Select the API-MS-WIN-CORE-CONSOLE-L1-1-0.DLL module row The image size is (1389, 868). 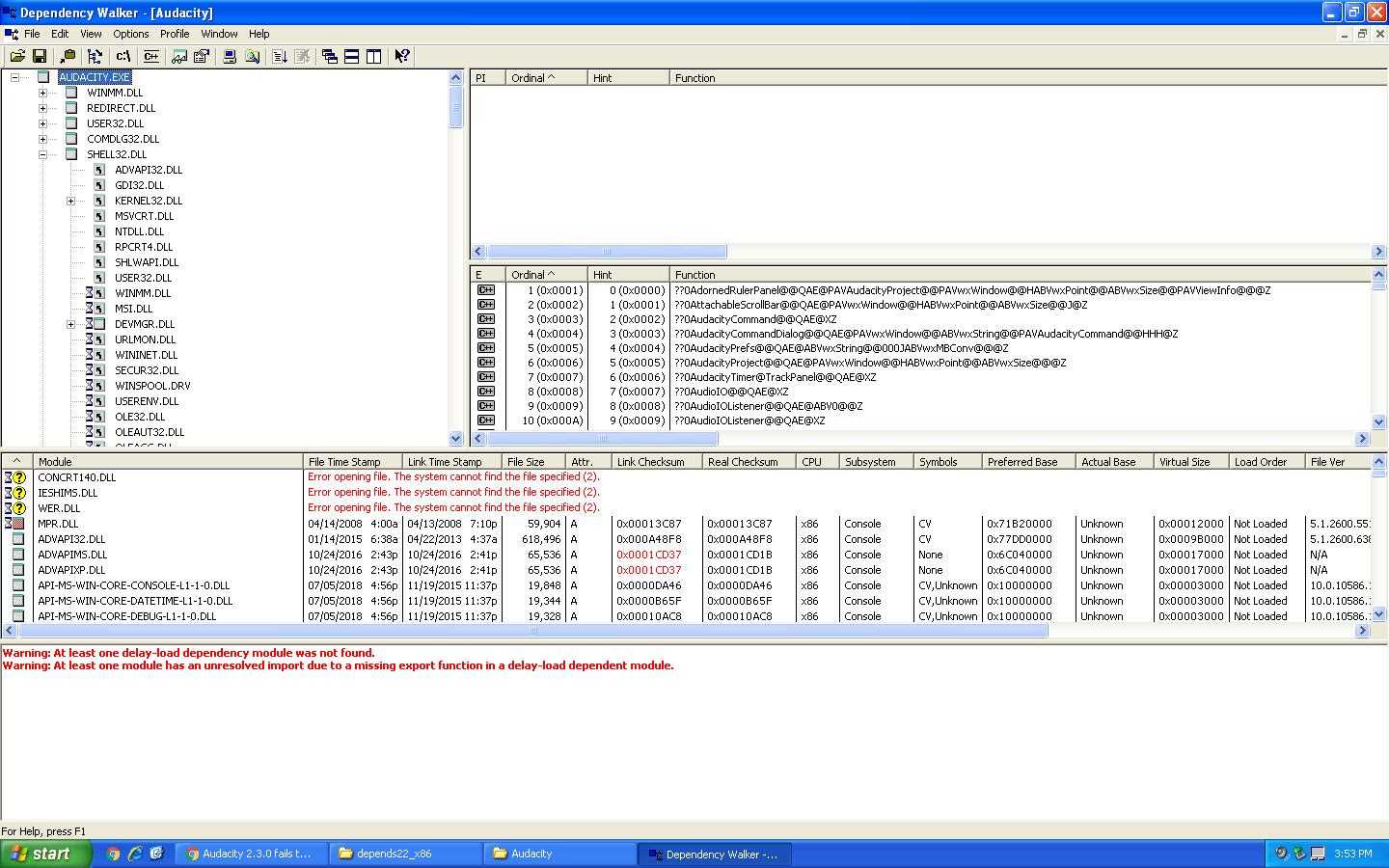[686, 585]
